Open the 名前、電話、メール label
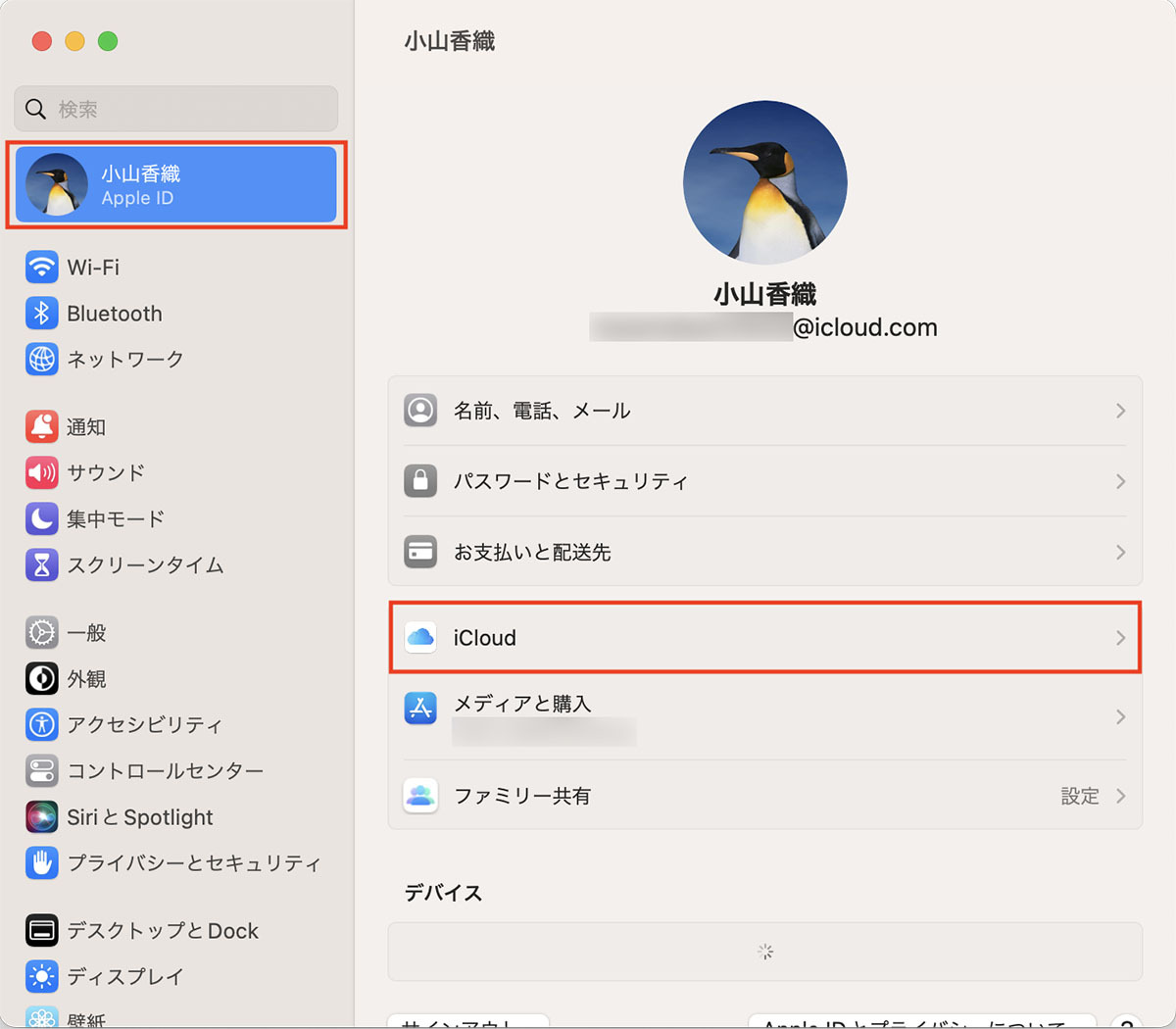Viewport: 1176px width, 1029px height. tap(542, 411)
